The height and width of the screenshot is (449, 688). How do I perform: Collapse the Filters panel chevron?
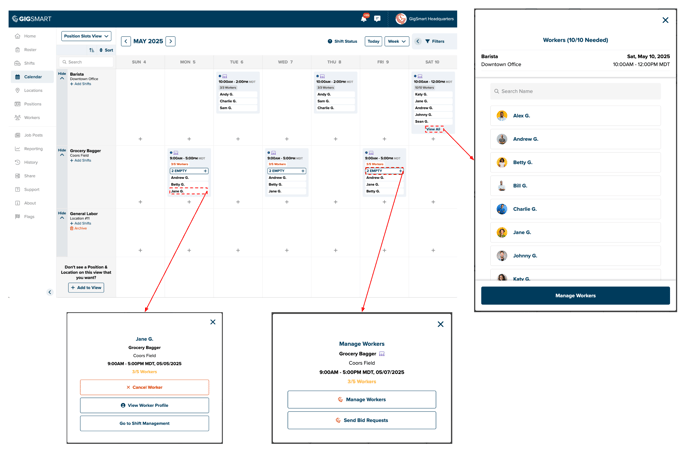pos(418,41)
